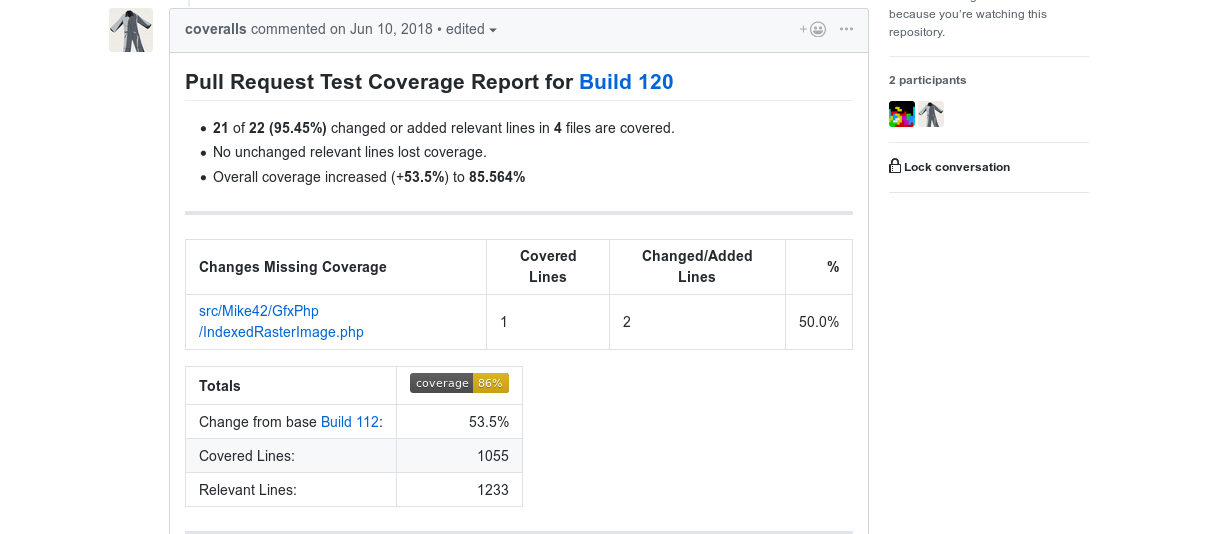The image size is (1227, 534).
Task: Open the Build 112 base link
Action: coord(349,422)
